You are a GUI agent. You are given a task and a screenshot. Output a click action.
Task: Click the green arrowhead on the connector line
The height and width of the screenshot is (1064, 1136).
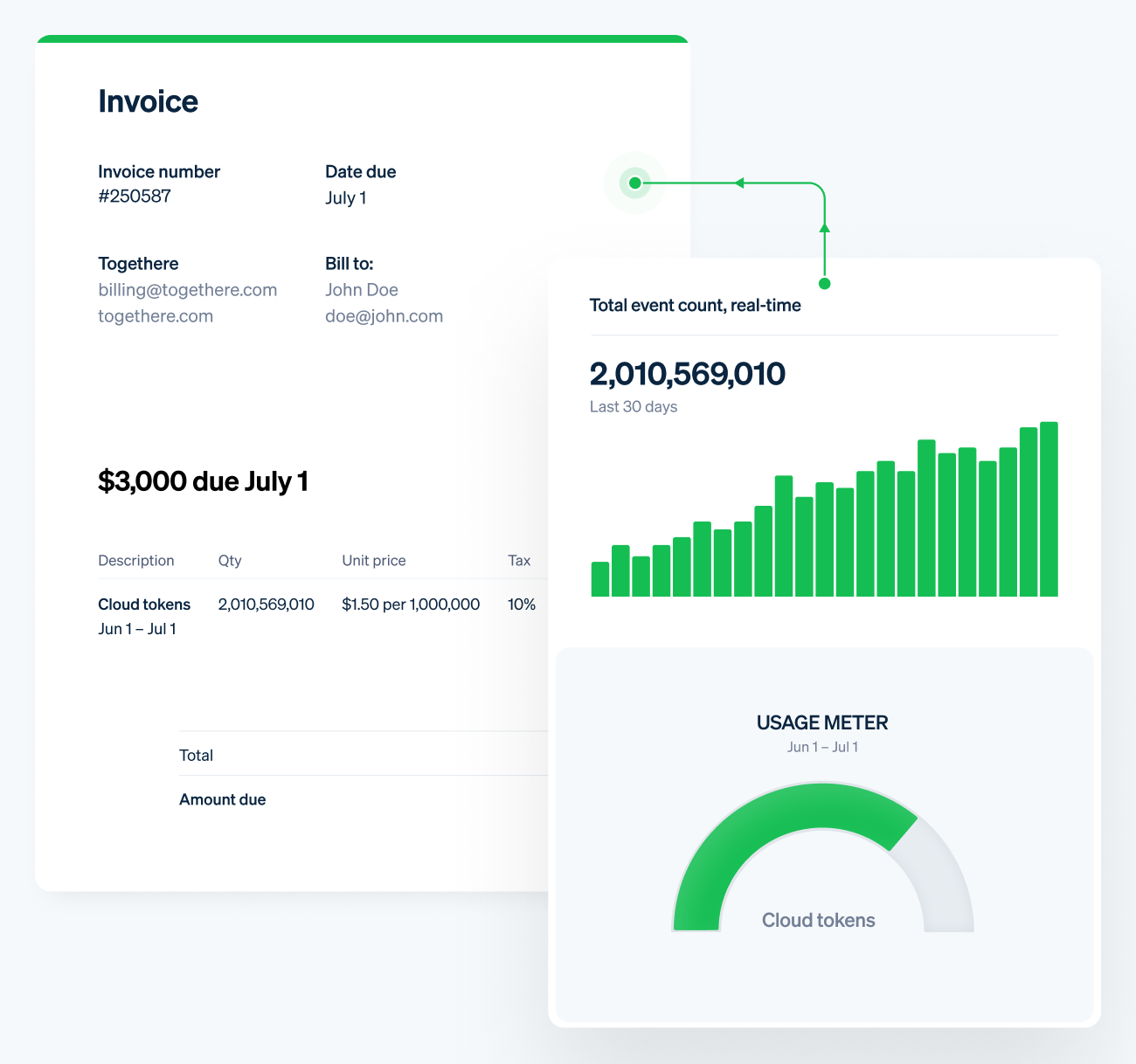(x=738, y=183)
